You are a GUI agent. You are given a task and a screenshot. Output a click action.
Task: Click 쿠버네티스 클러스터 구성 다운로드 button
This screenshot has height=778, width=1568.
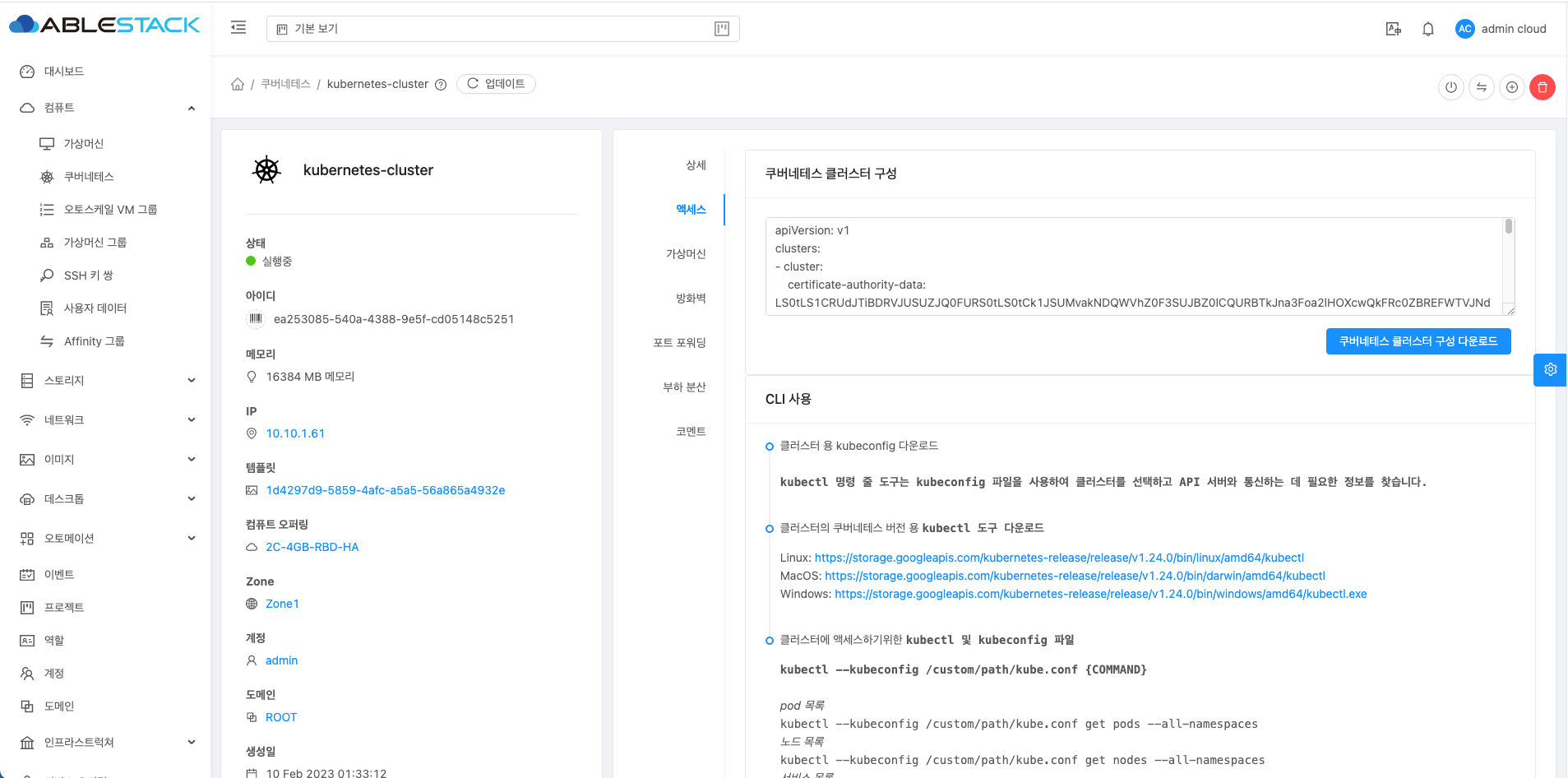(x=1418, y=341)
